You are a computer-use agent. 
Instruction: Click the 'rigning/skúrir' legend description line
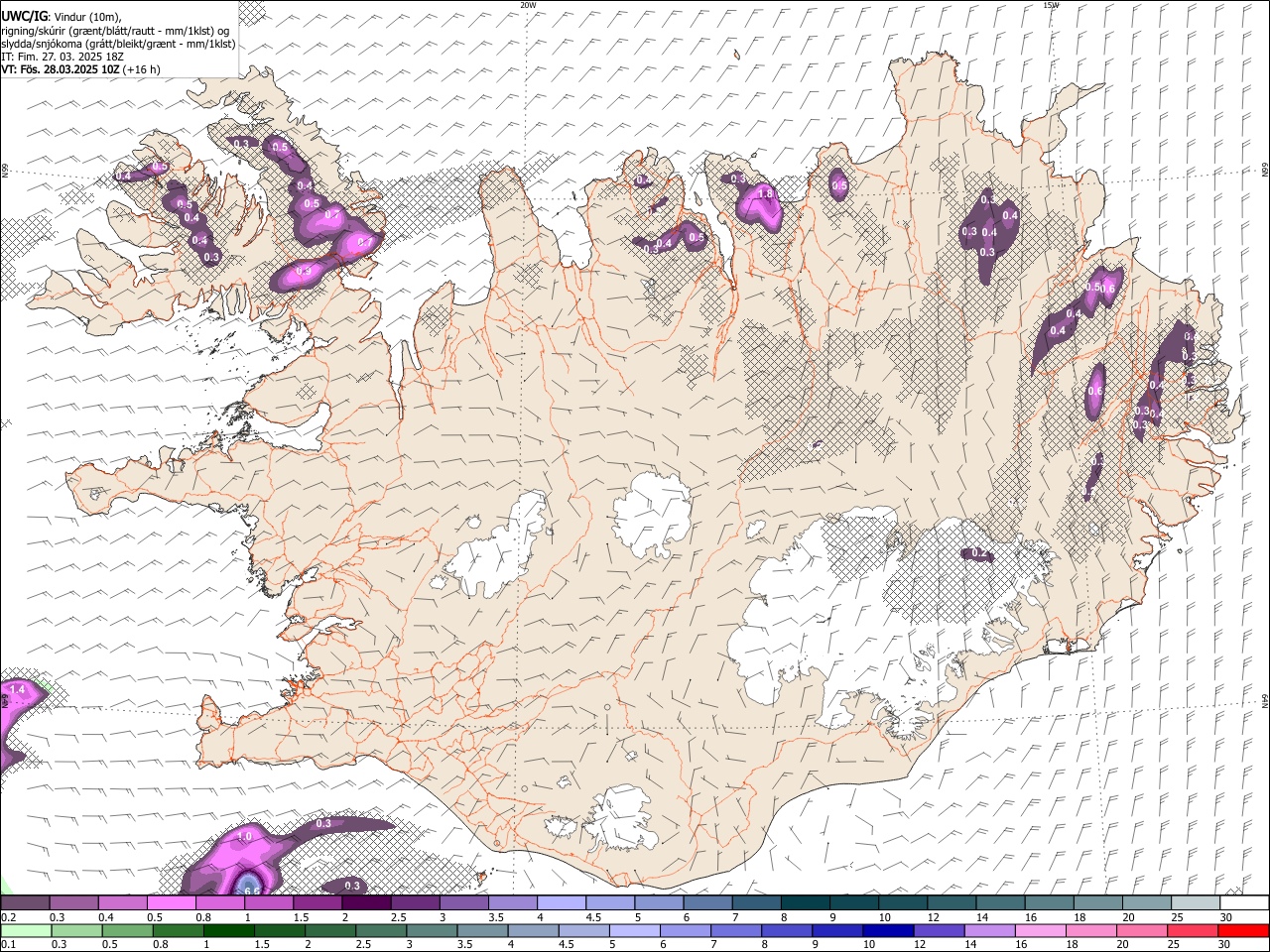[115, 30]
